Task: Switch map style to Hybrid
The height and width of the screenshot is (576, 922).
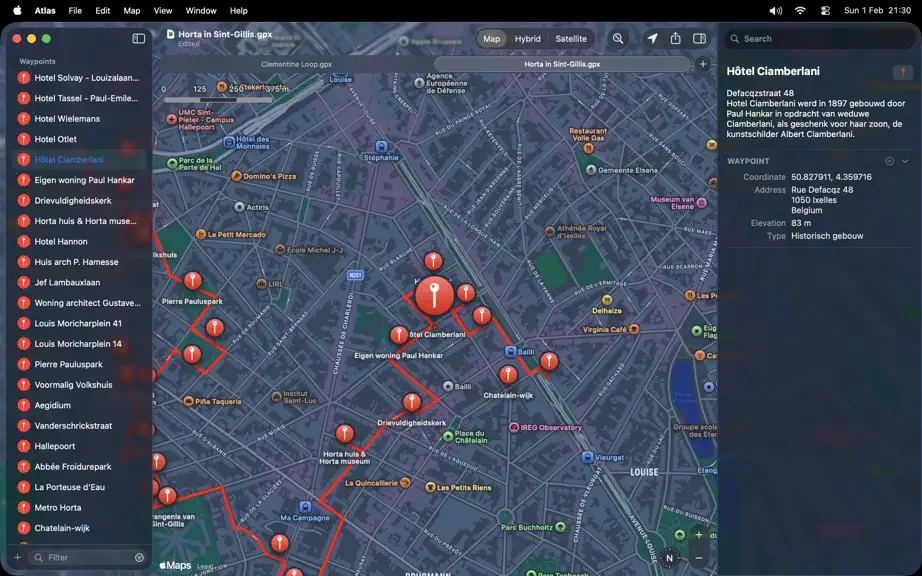Action: [527, 39]
